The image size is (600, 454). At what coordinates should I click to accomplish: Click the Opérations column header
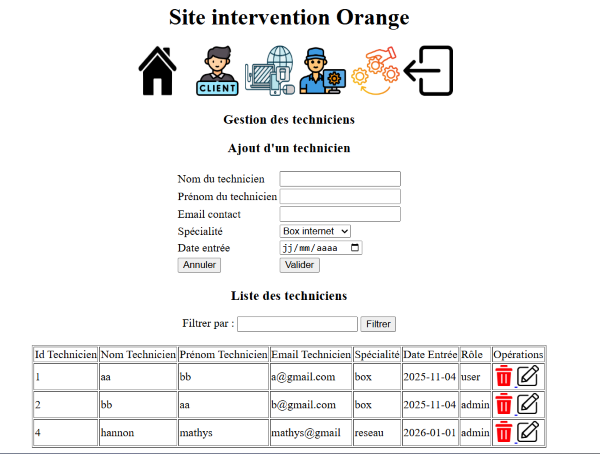click(x=518, y=354)
